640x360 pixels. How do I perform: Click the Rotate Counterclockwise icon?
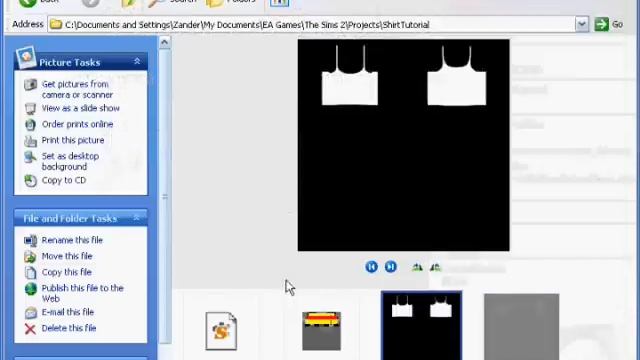[x=436, y=267]
